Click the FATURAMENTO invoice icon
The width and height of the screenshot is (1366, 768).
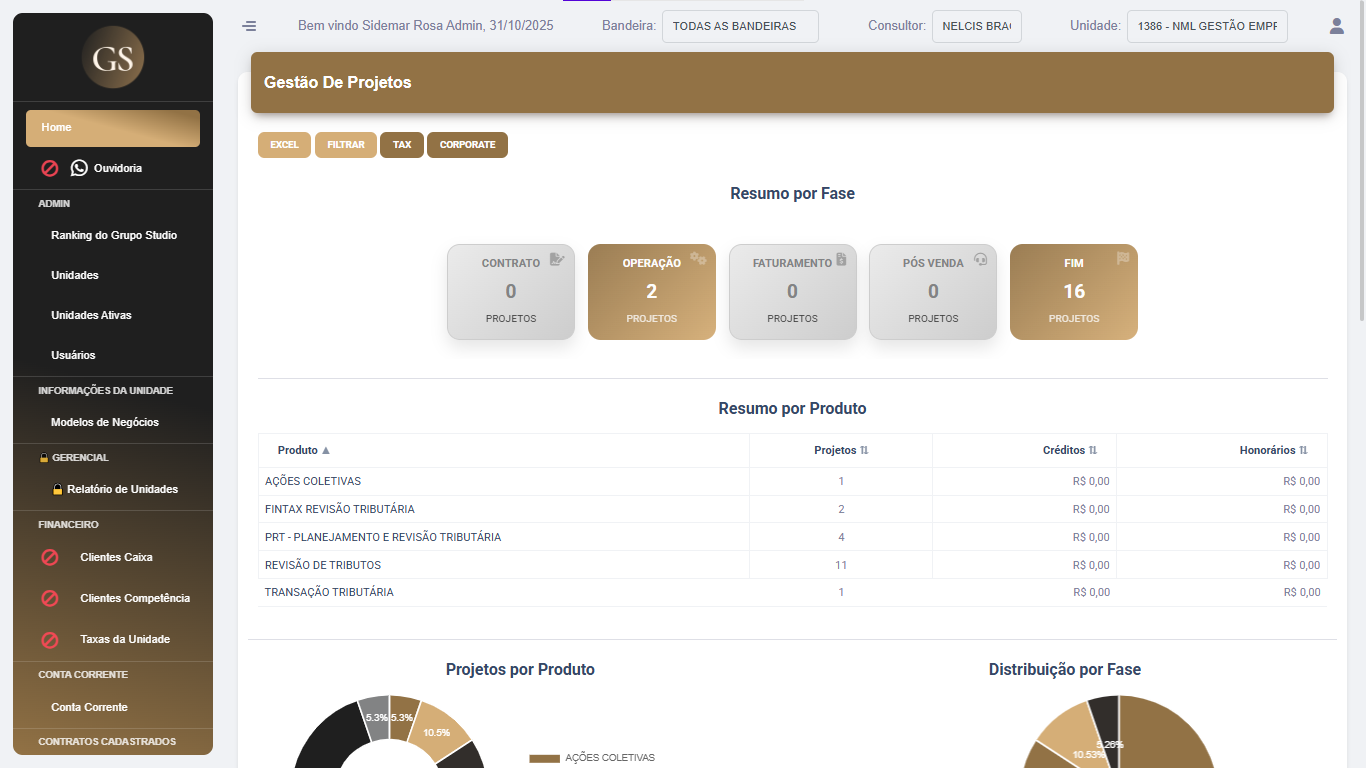tap(841, 257)
